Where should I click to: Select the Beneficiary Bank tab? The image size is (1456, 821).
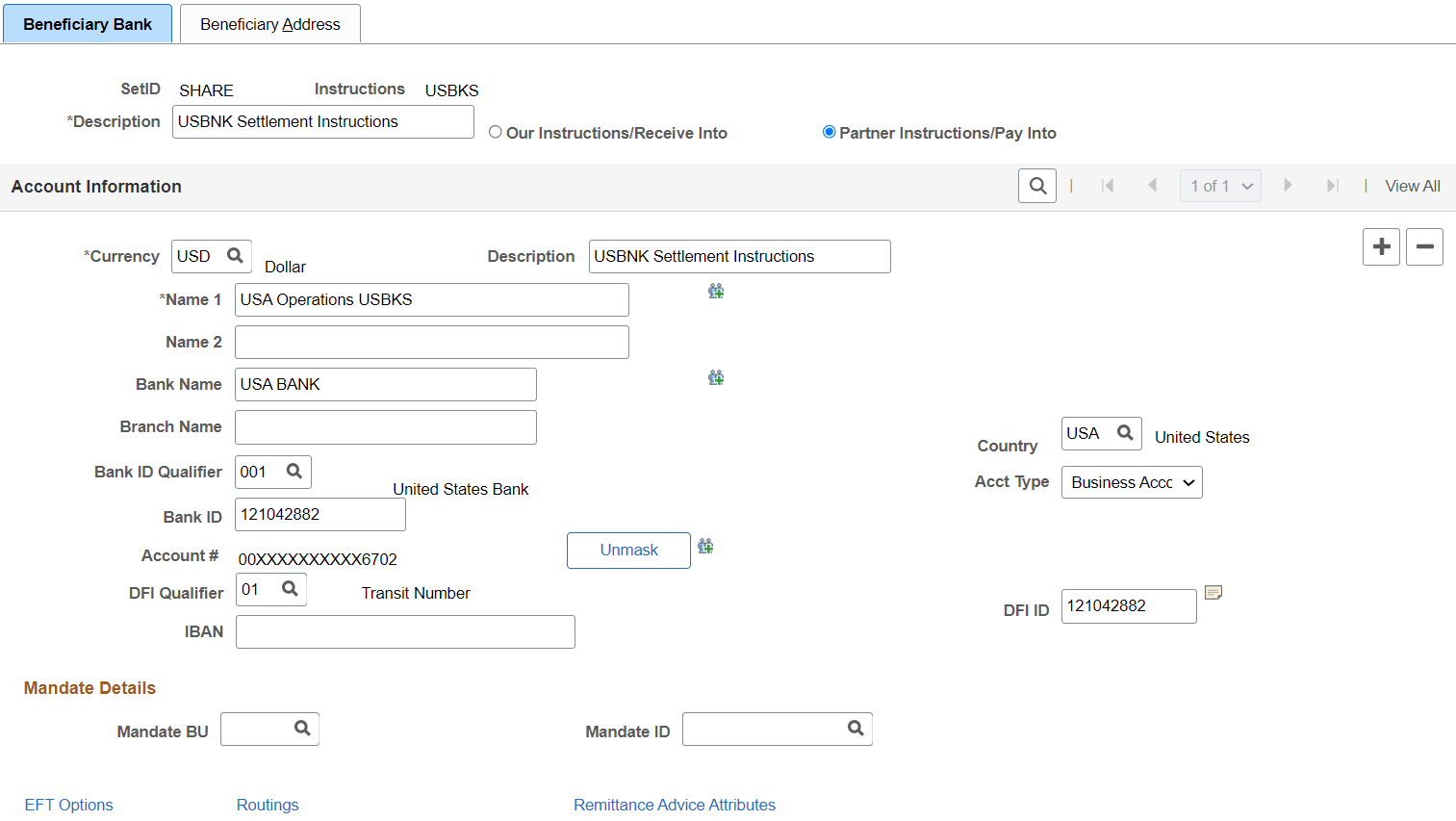pos(87,23)
